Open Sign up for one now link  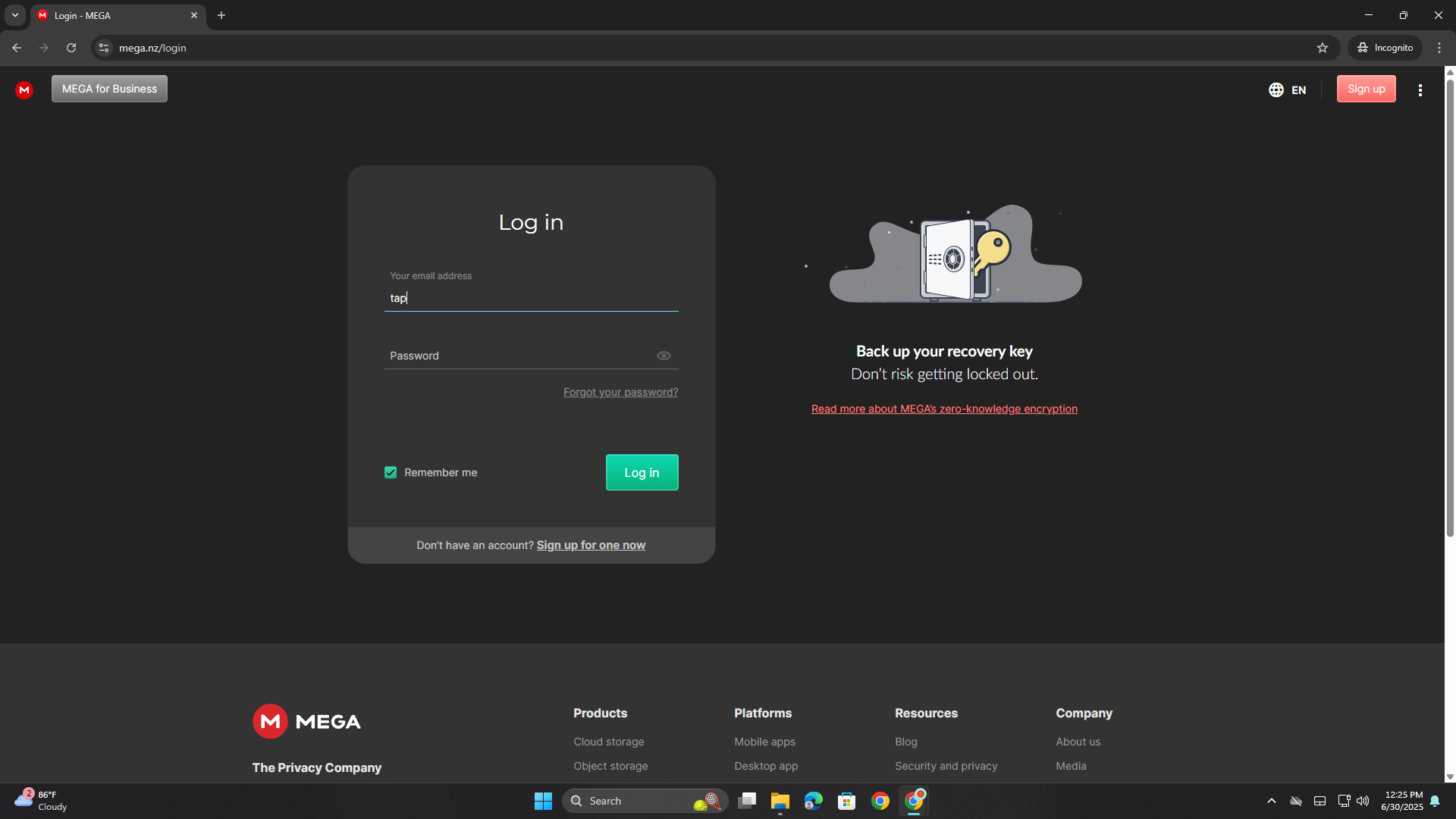coord(591,545)
